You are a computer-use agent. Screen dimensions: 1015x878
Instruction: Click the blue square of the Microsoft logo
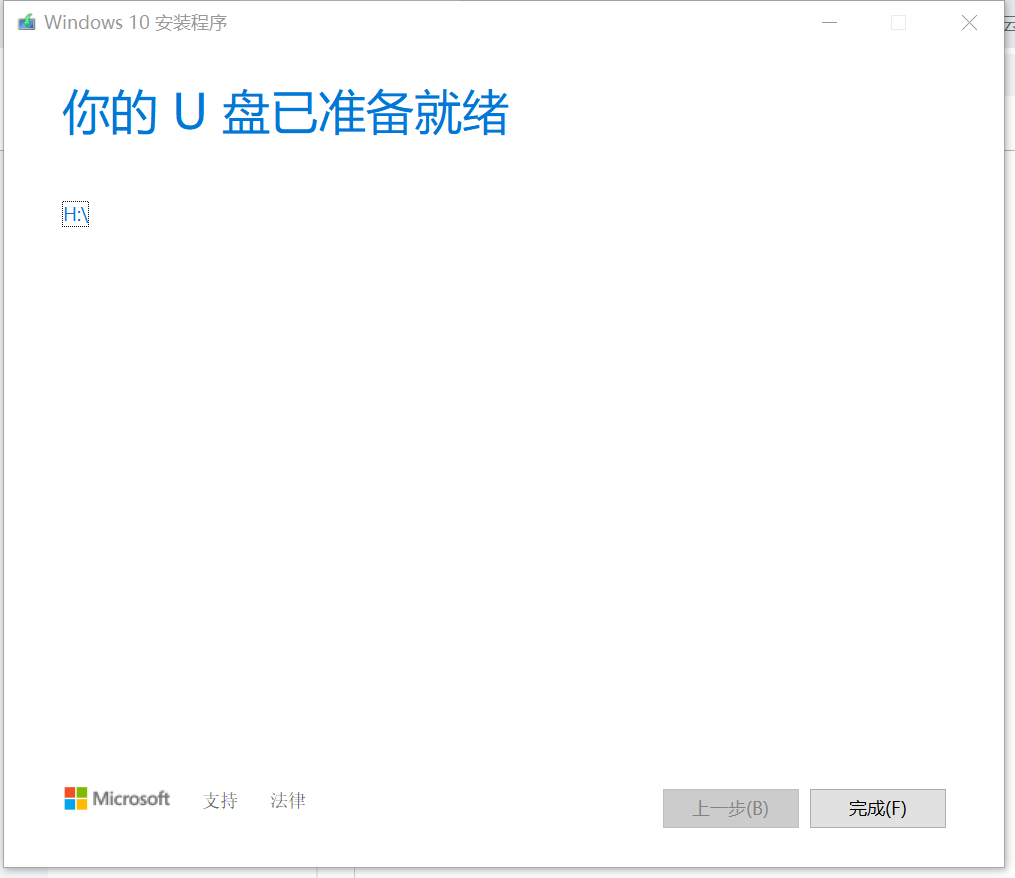click(x=70, y=804)
